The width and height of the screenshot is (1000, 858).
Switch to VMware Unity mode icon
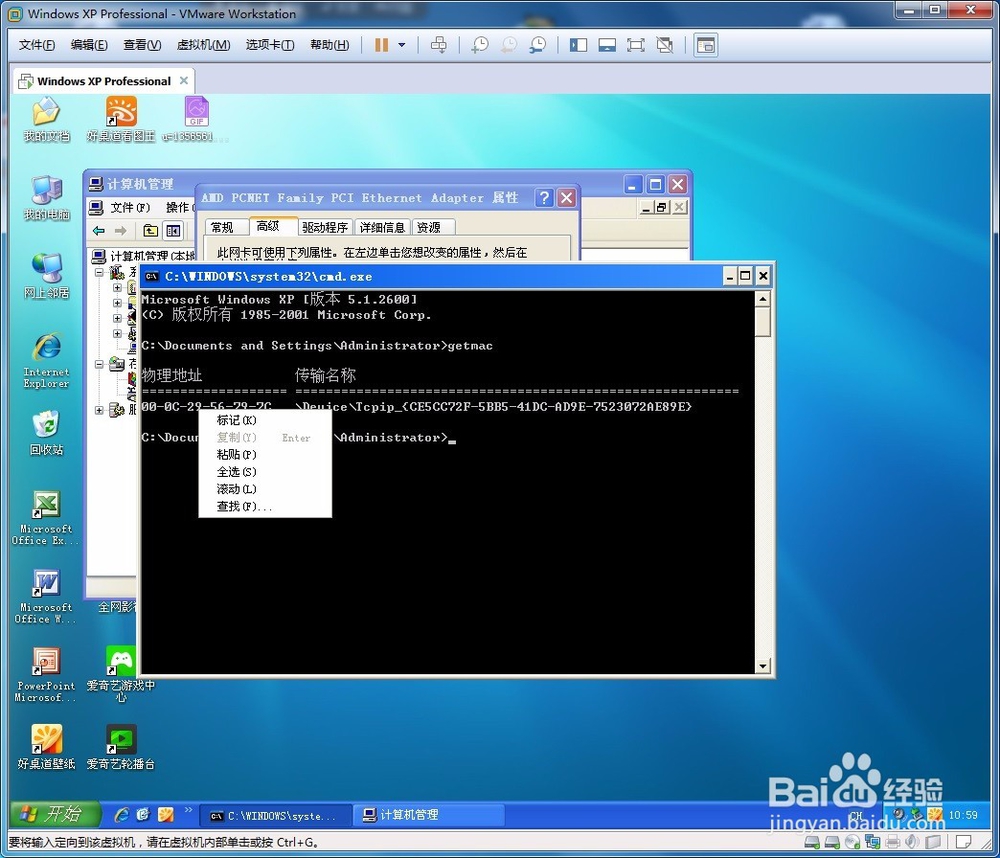coord(665,45)
